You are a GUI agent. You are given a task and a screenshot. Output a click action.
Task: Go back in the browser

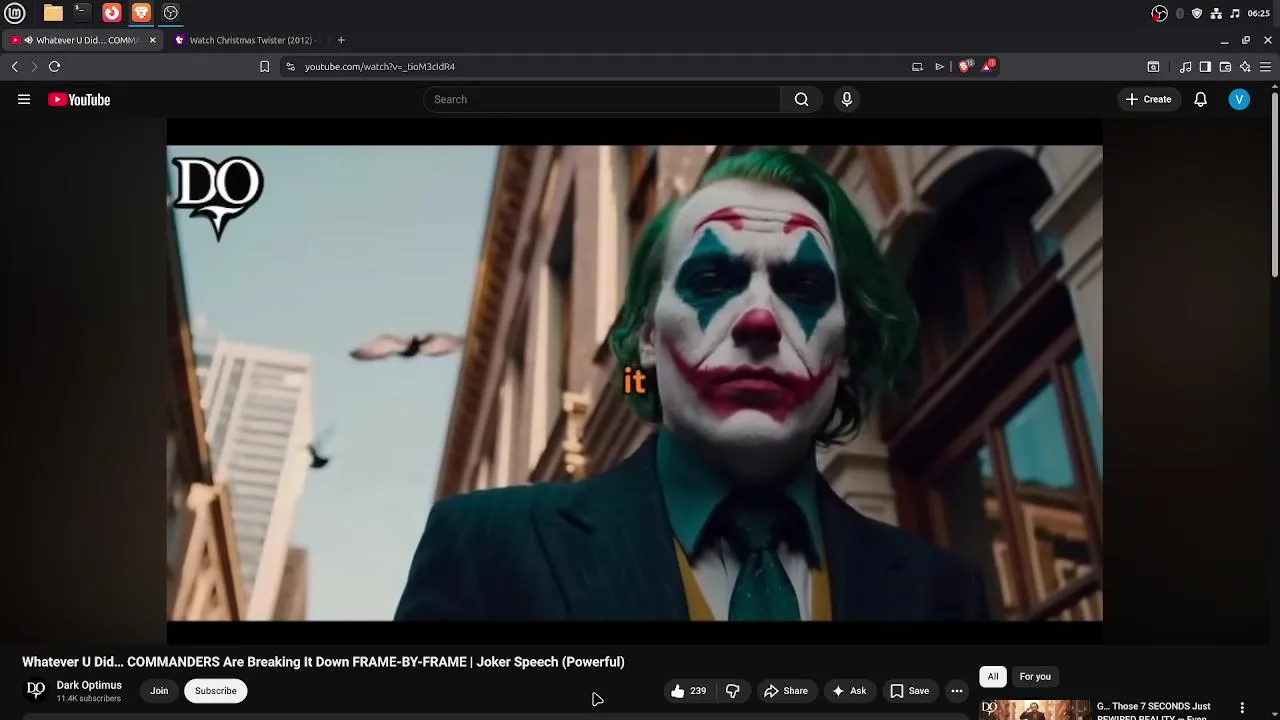15,66
